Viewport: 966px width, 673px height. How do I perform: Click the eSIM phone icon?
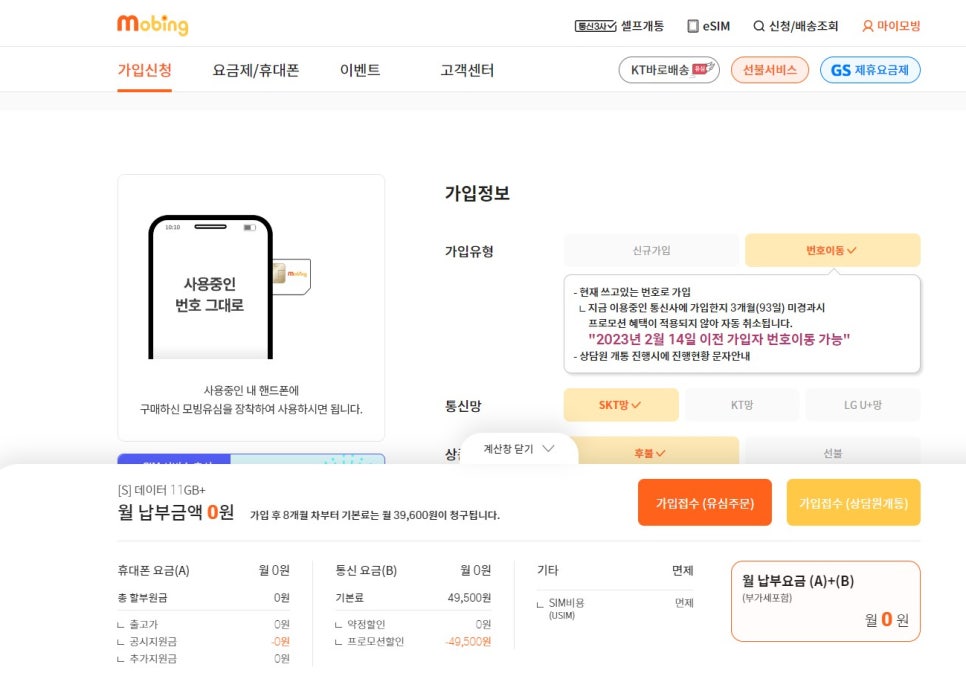(693, 26)
